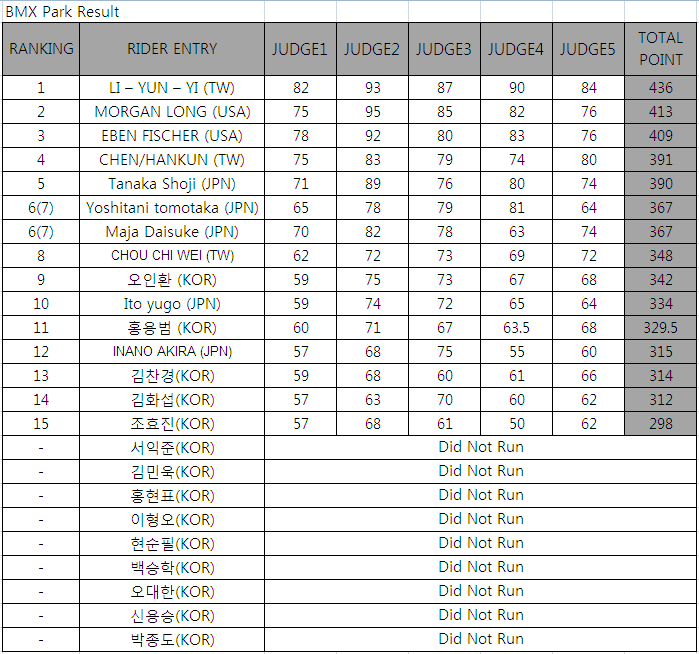Screen dimensions: 699x654
Task: Click Li Yun Yi's JUDGE2 score 93
Action: (x=372, y=88)
